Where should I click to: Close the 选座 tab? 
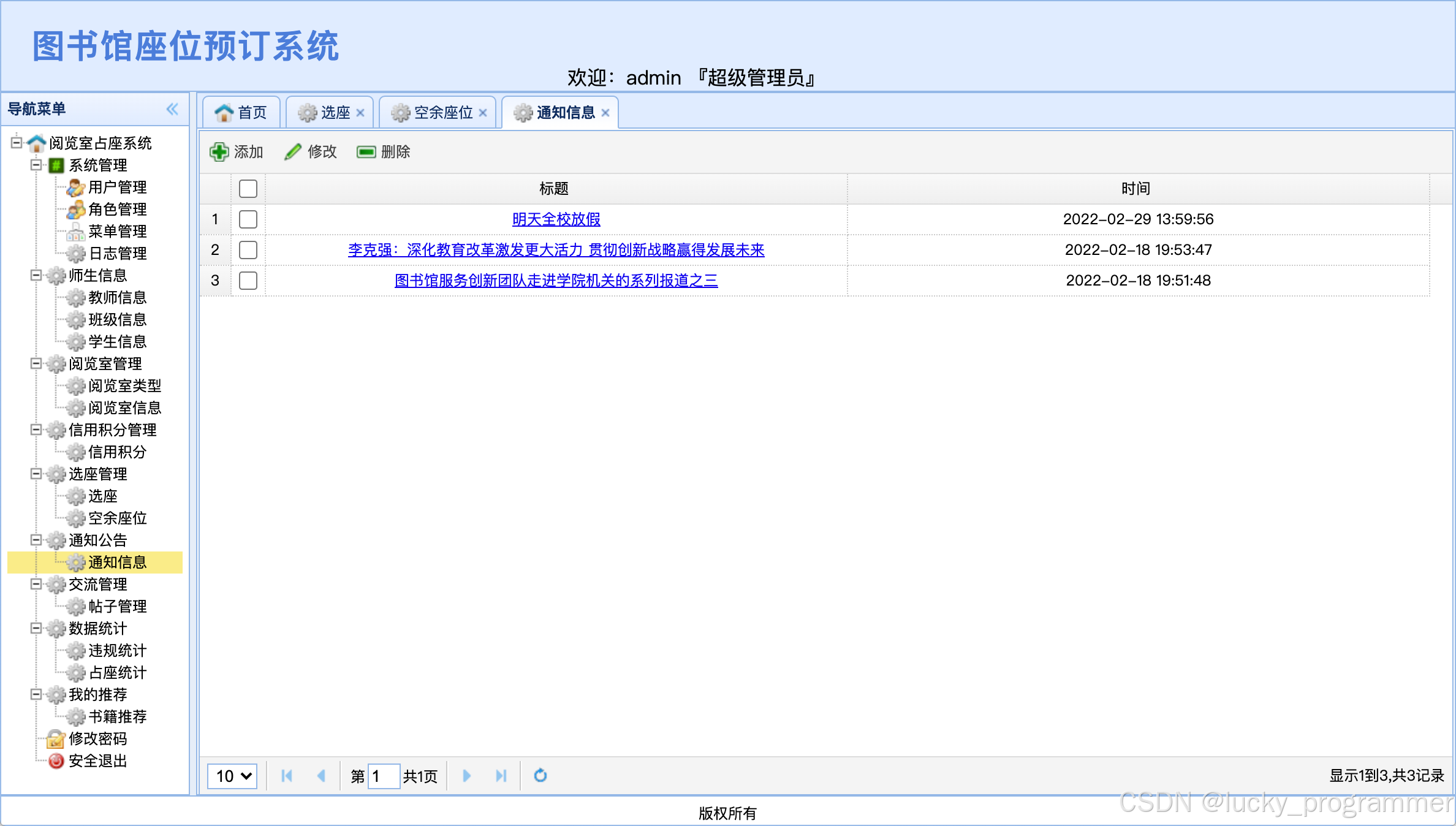360,113
